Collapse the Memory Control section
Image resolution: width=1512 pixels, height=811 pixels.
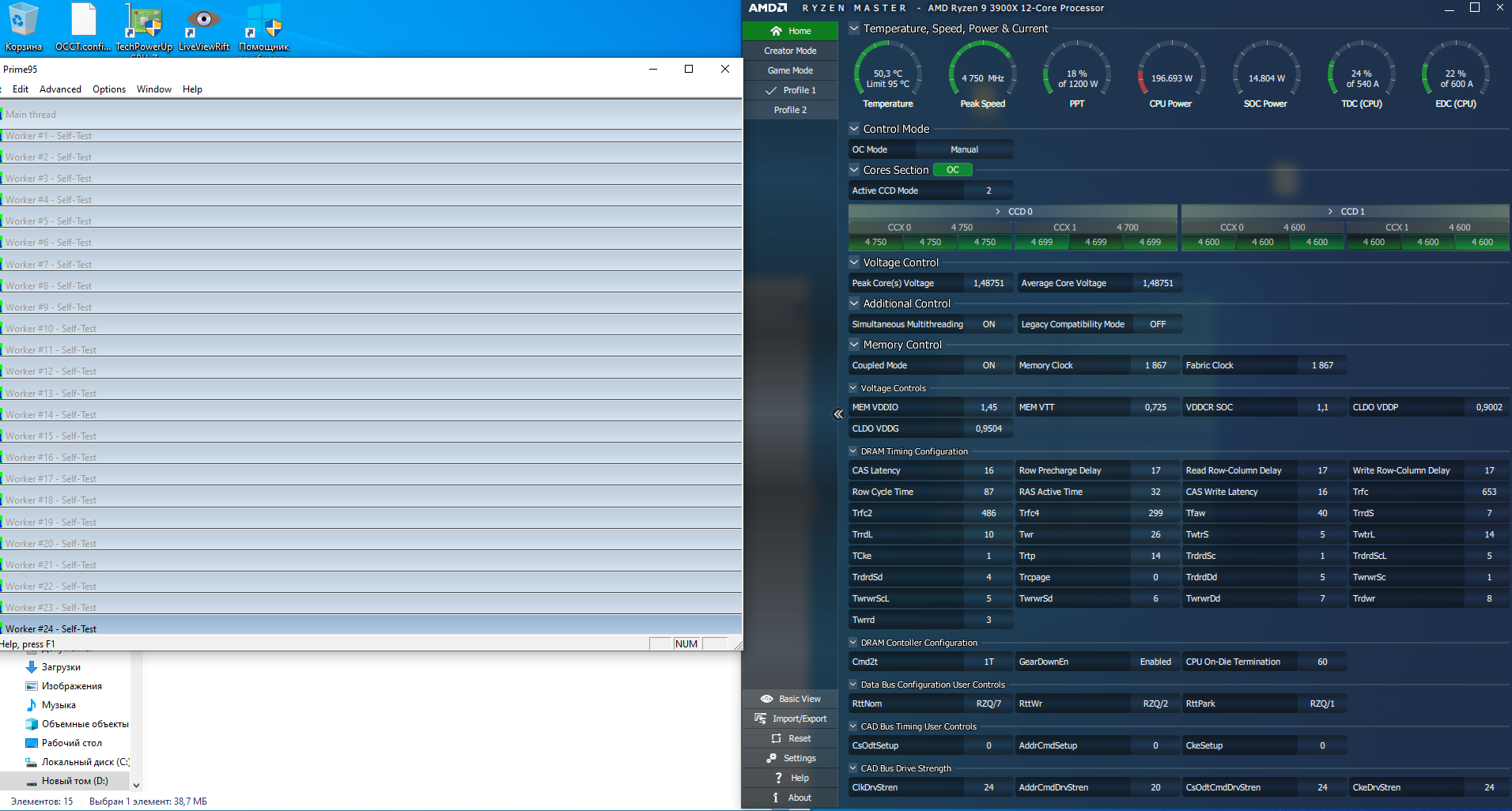point(854,345)
